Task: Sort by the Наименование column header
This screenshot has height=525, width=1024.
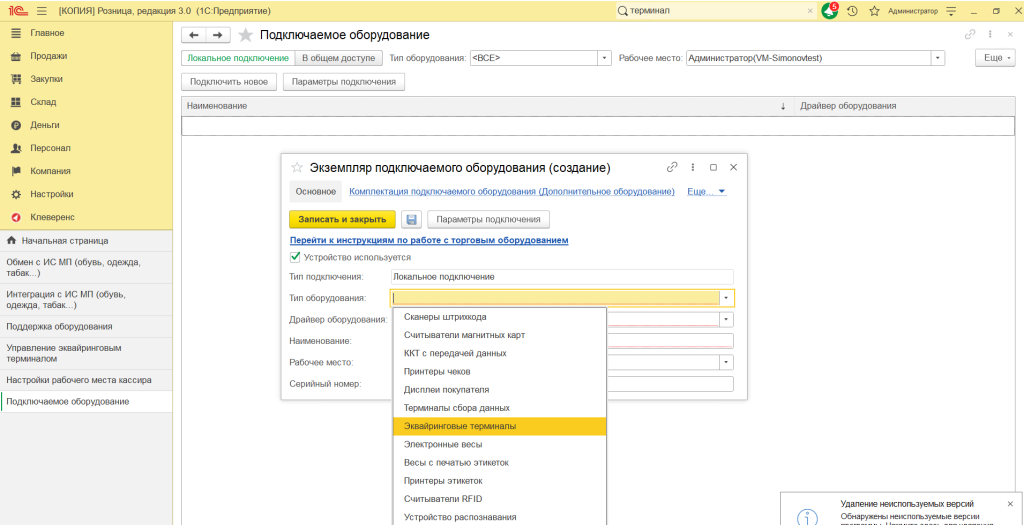Action: pyautogui.click(x=487, y=106)
